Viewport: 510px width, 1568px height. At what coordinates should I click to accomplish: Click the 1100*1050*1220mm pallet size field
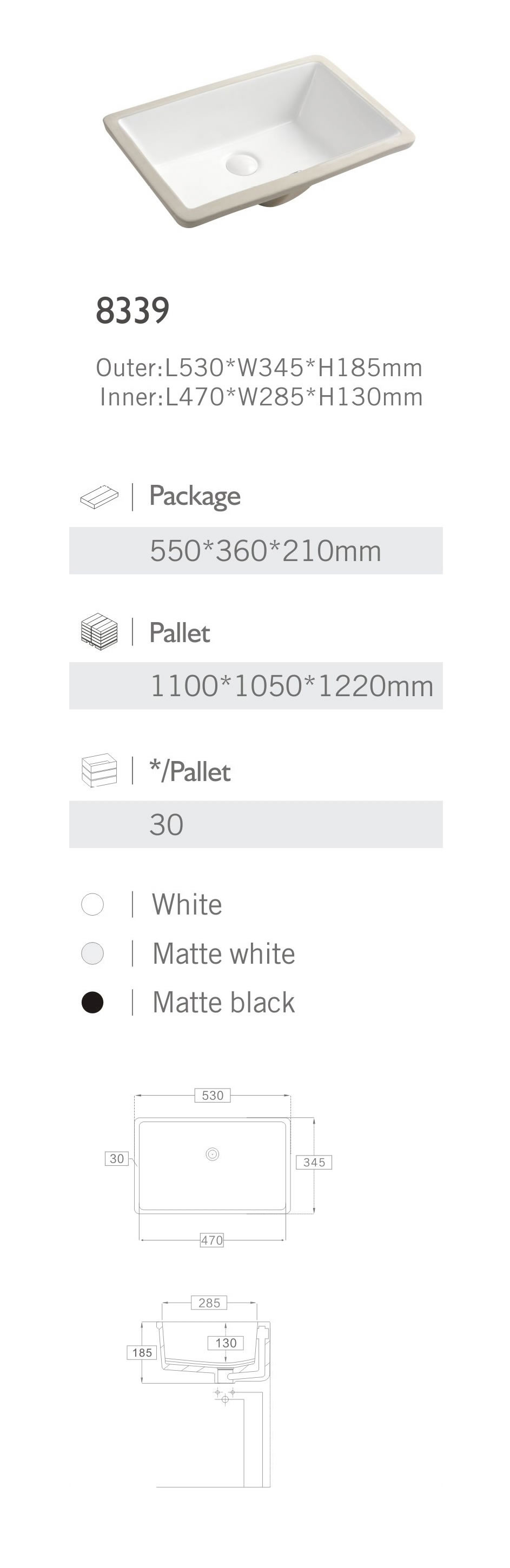tap(292, 686)
